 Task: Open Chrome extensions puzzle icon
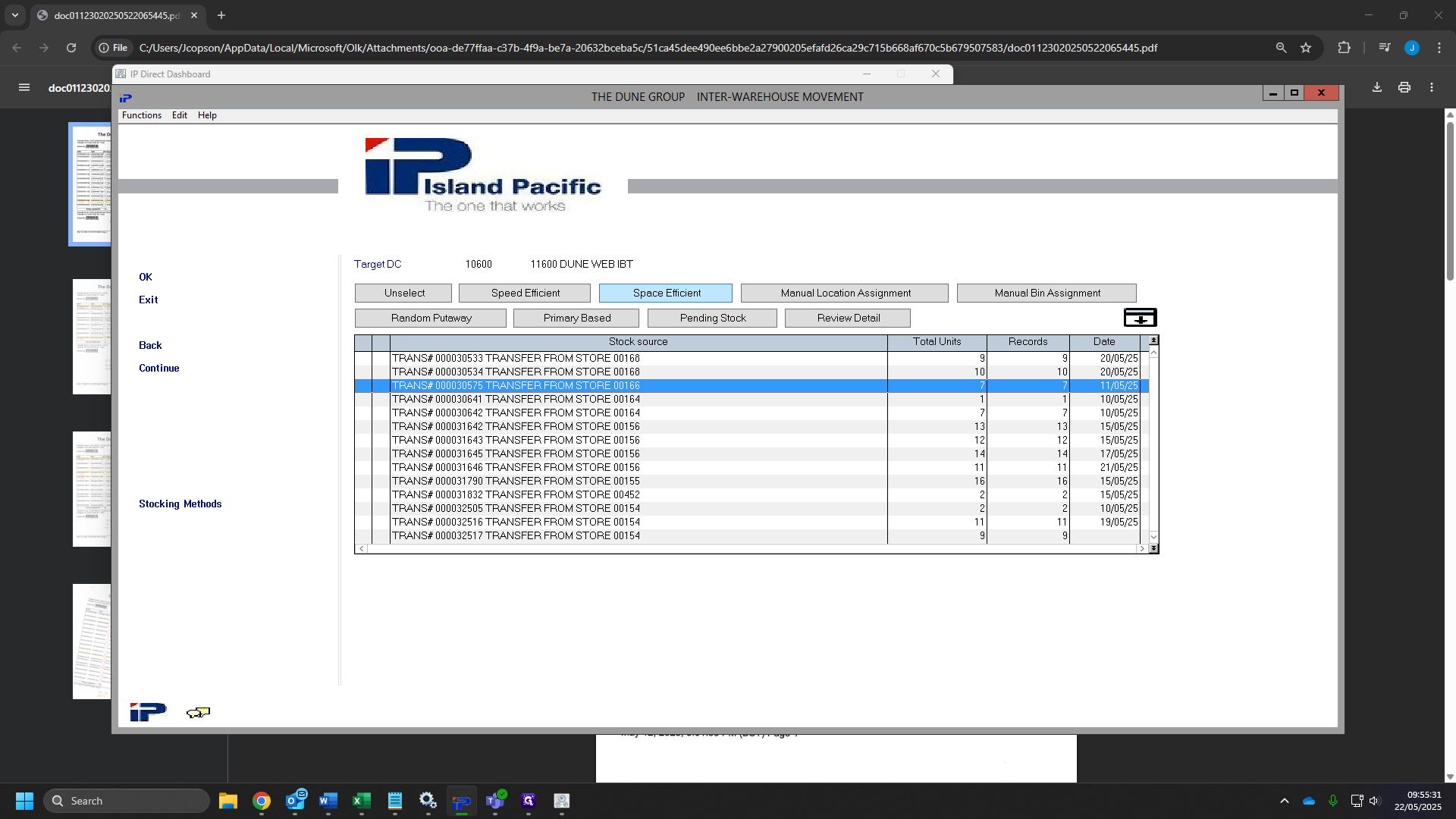coord(1344,48)
